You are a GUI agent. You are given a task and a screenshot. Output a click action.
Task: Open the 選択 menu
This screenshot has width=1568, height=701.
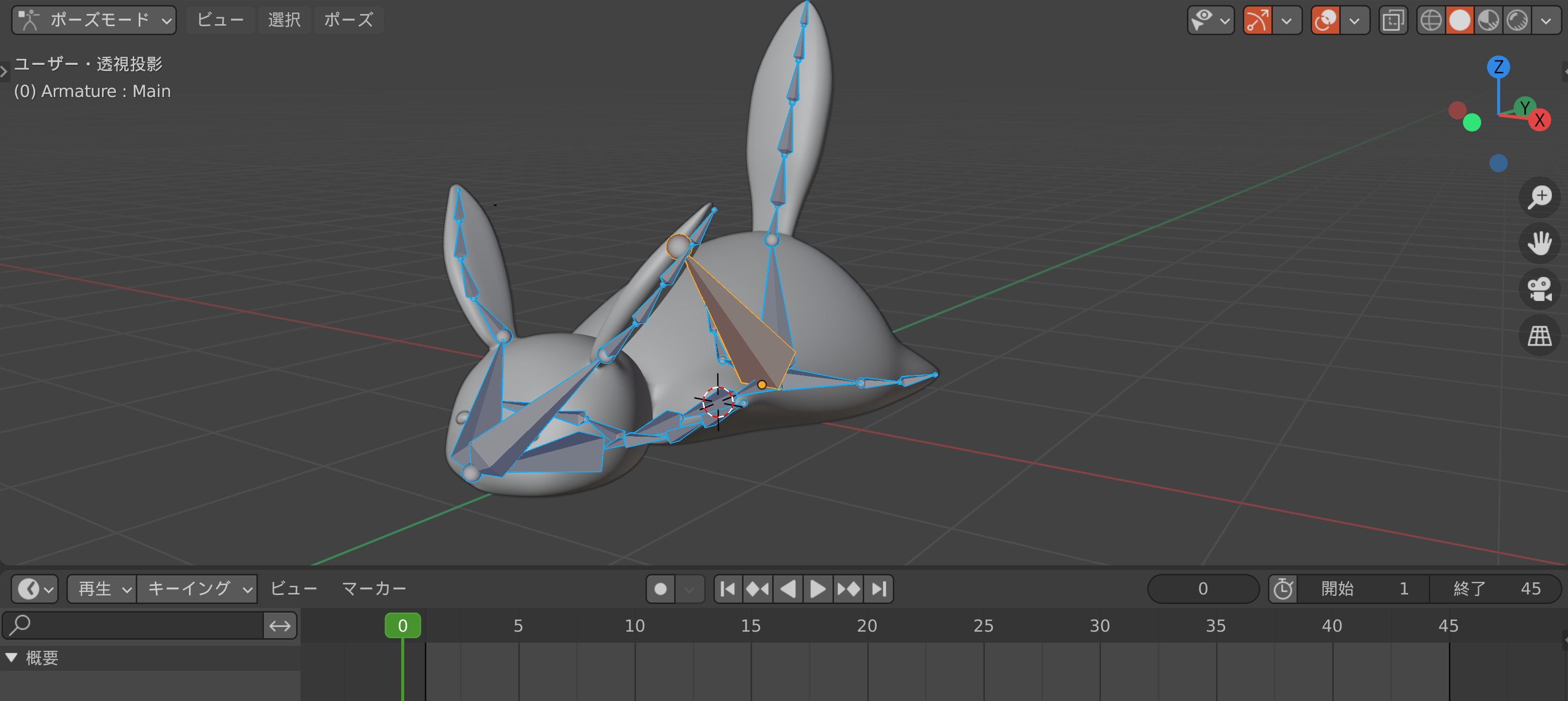click(x=284, y=20)
